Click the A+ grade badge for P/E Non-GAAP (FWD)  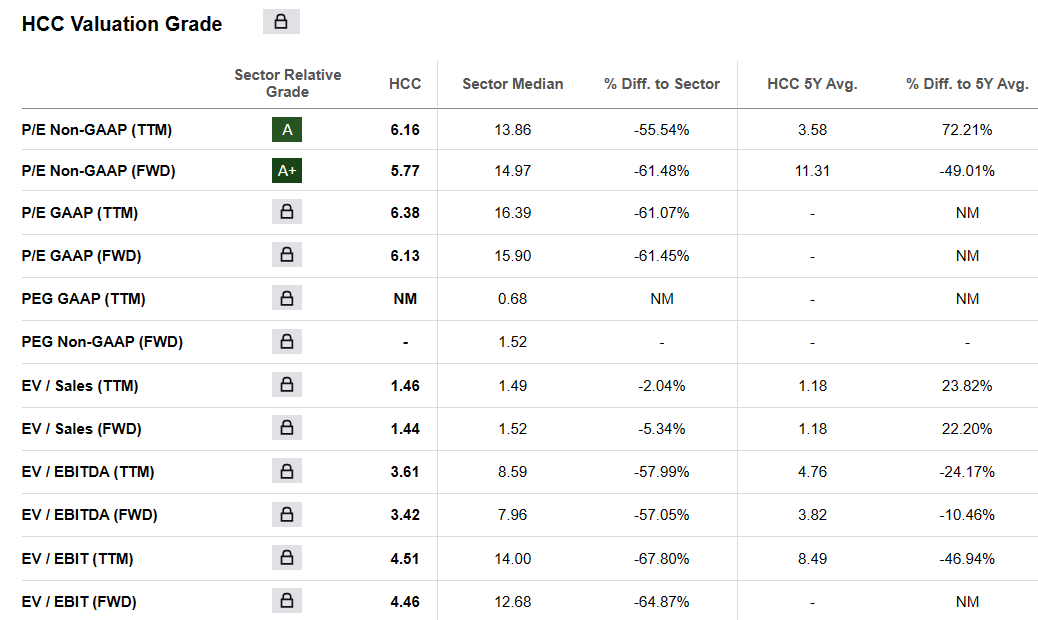point(287,171)
